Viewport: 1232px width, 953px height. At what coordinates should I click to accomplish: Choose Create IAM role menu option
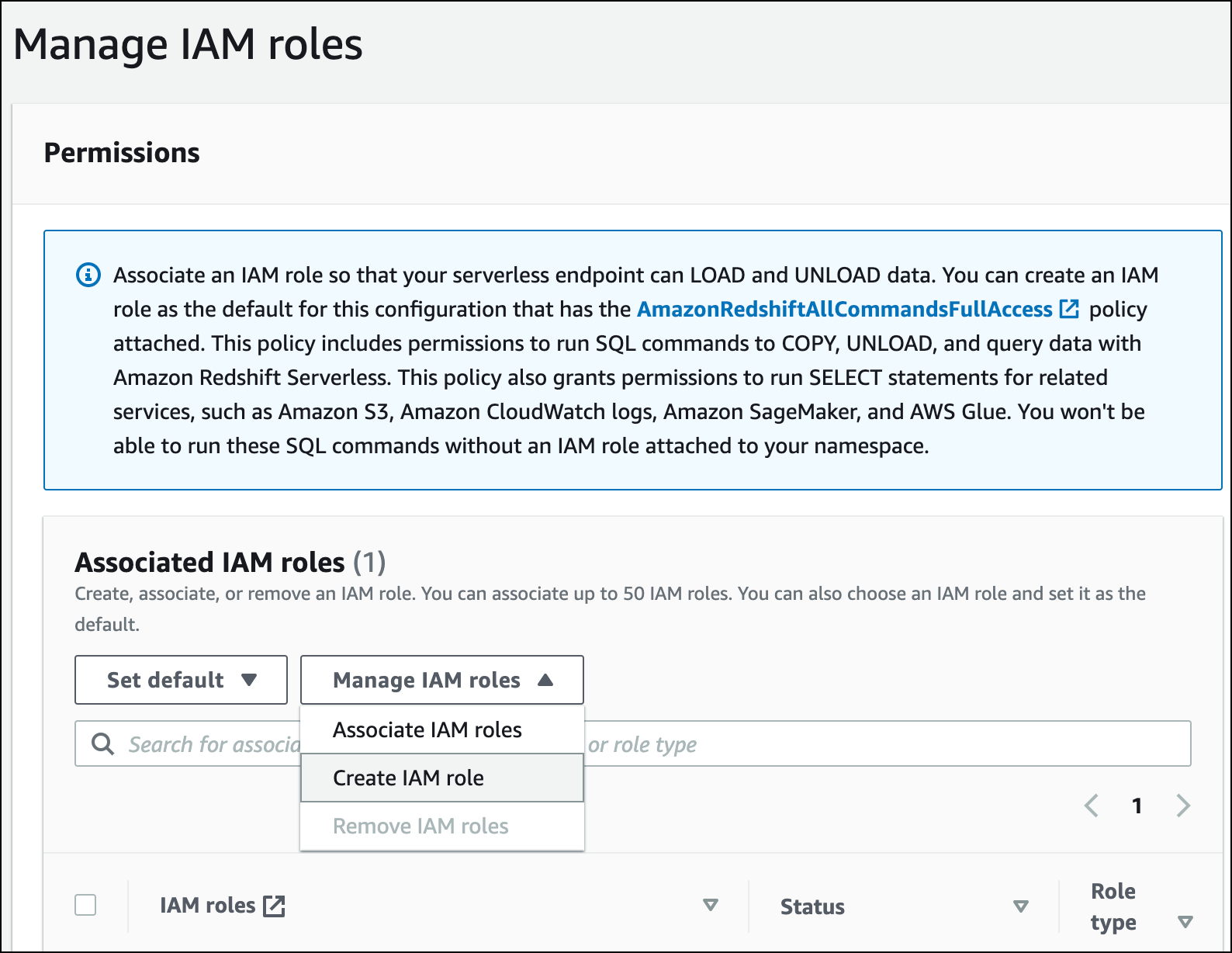(x=408, y=778)
